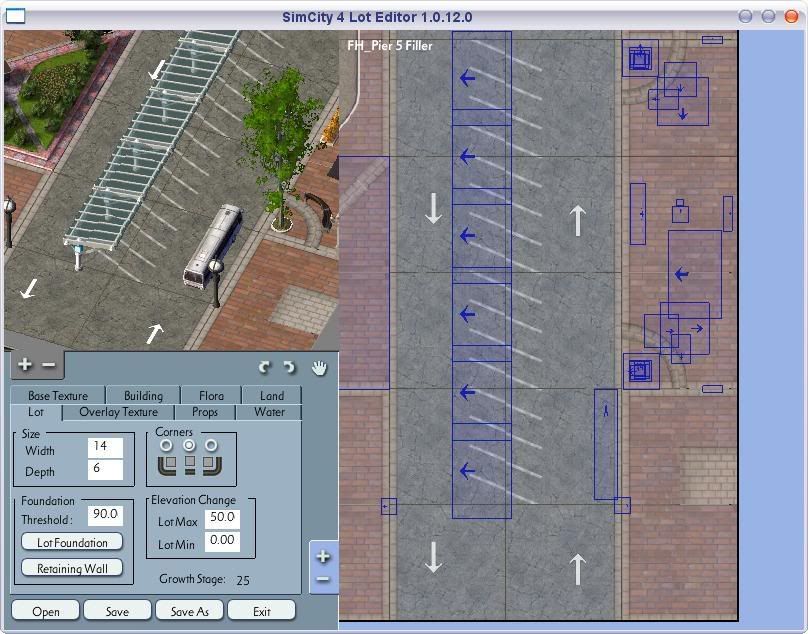
Task: Select the large green tree in 3D preview
Action: pos(281,144)
